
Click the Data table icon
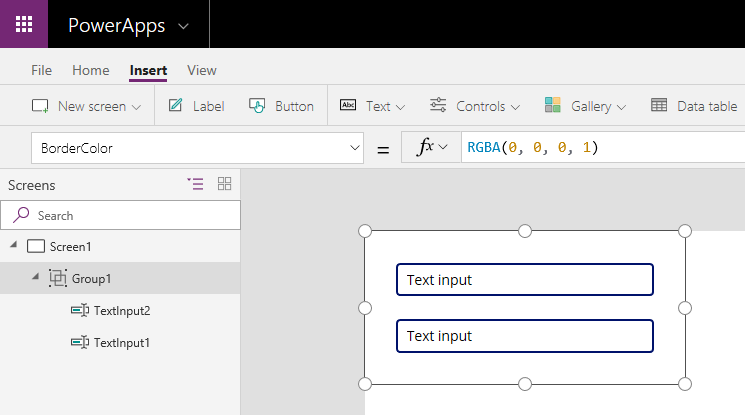pyautogui.click(x=659, y=106)
